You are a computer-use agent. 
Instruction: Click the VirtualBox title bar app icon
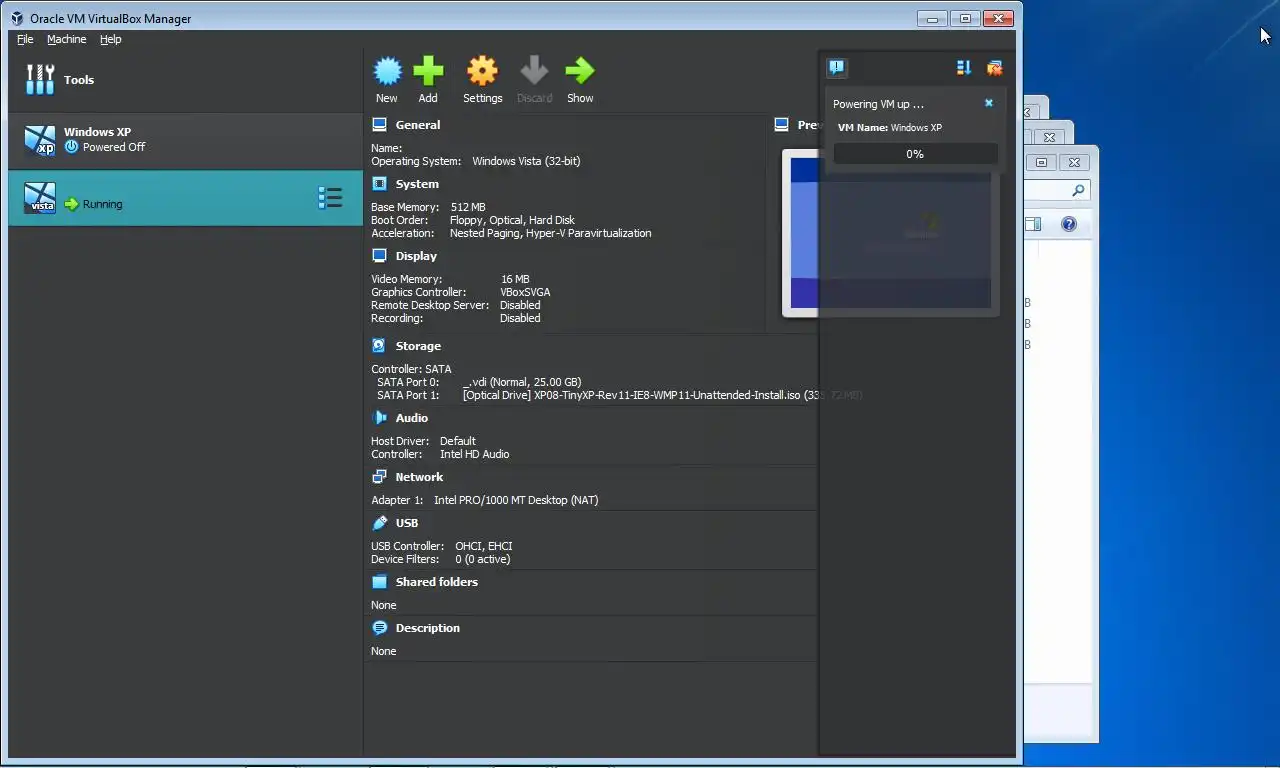pos(17,18)
